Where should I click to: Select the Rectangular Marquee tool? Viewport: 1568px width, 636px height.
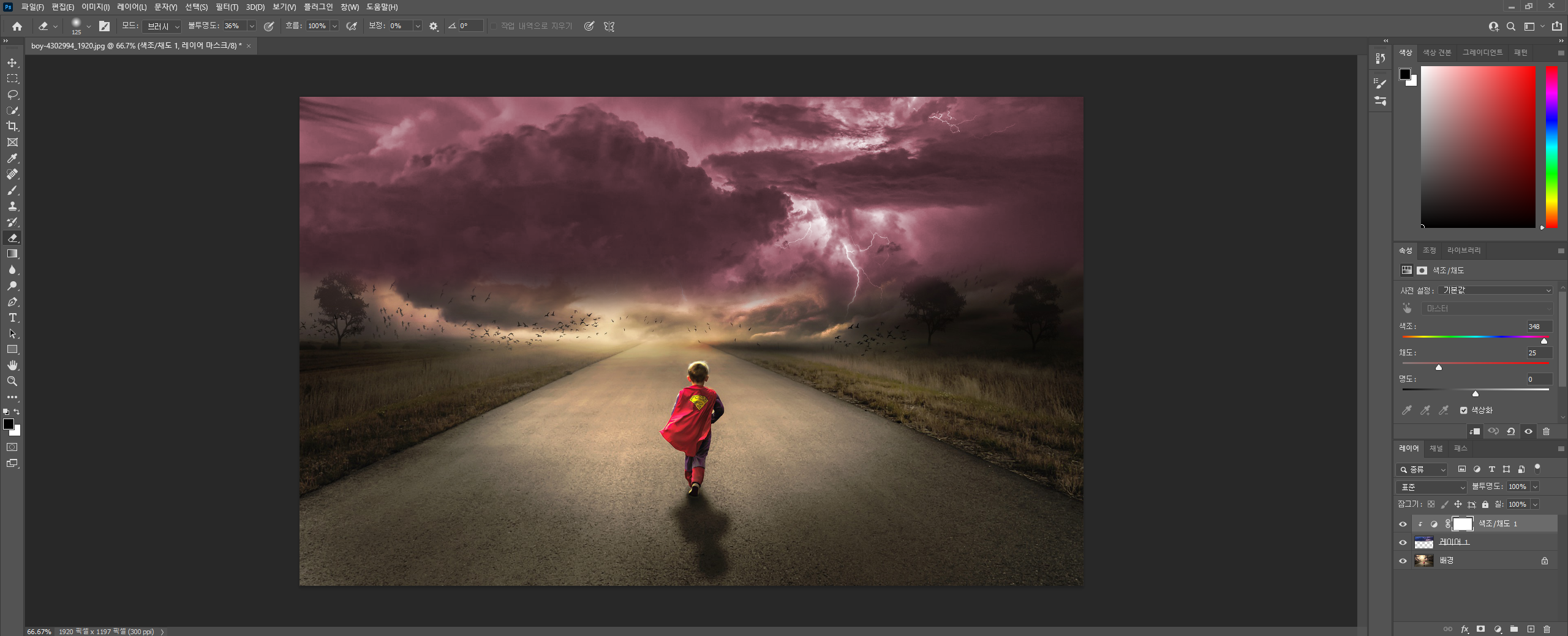tap(12, 78)
